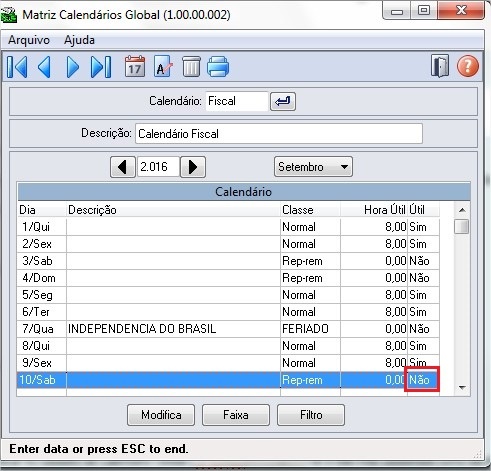The image size is (491, 471).
Task: Open the Setembro month dropdown
Action: 313,167
